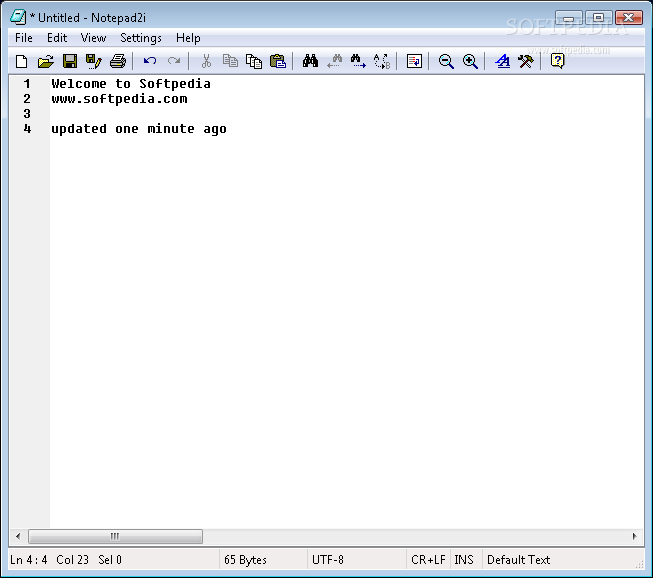Create a new document with toolbar icon

[21, 62]
